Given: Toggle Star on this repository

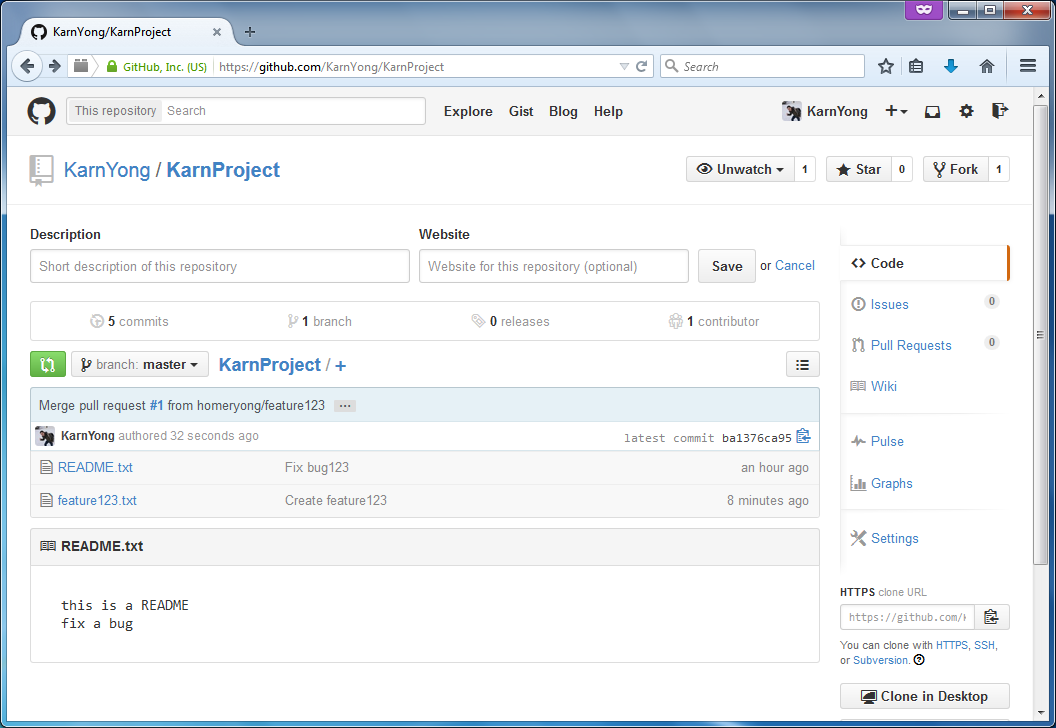Looking at the screenshot, I should (x=858, y=170).
